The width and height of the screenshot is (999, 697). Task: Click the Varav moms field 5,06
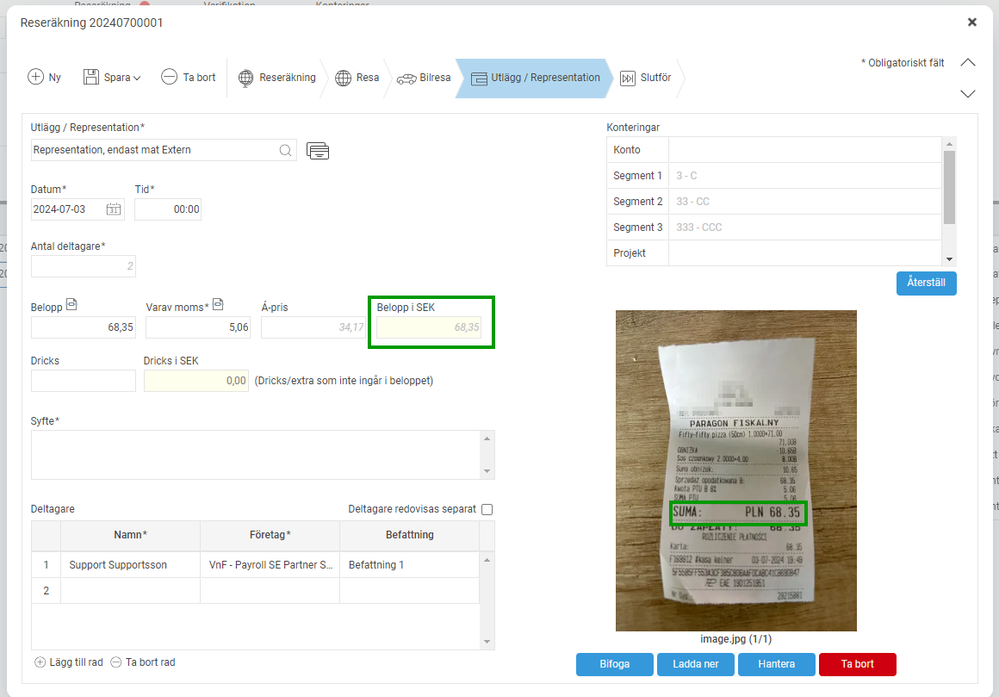click(198, 327)
